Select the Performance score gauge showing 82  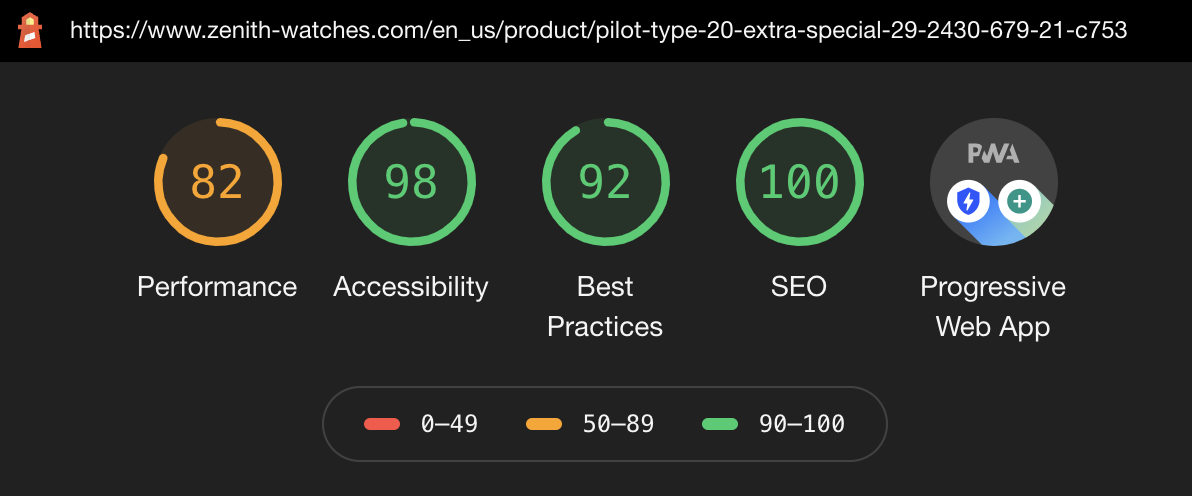pyautogui.click(x=217, y=182)
